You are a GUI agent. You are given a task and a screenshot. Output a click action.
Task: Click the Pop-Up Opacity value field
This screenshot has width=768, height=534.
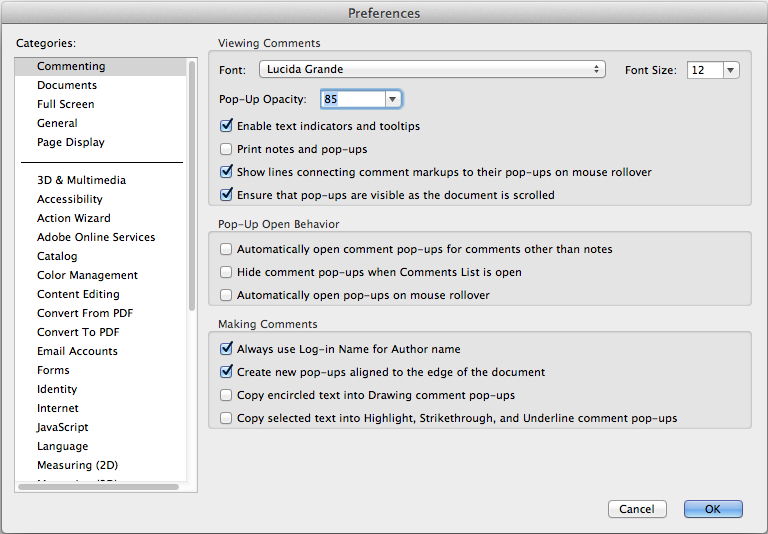pyautogui.click(x=352, y=99)
